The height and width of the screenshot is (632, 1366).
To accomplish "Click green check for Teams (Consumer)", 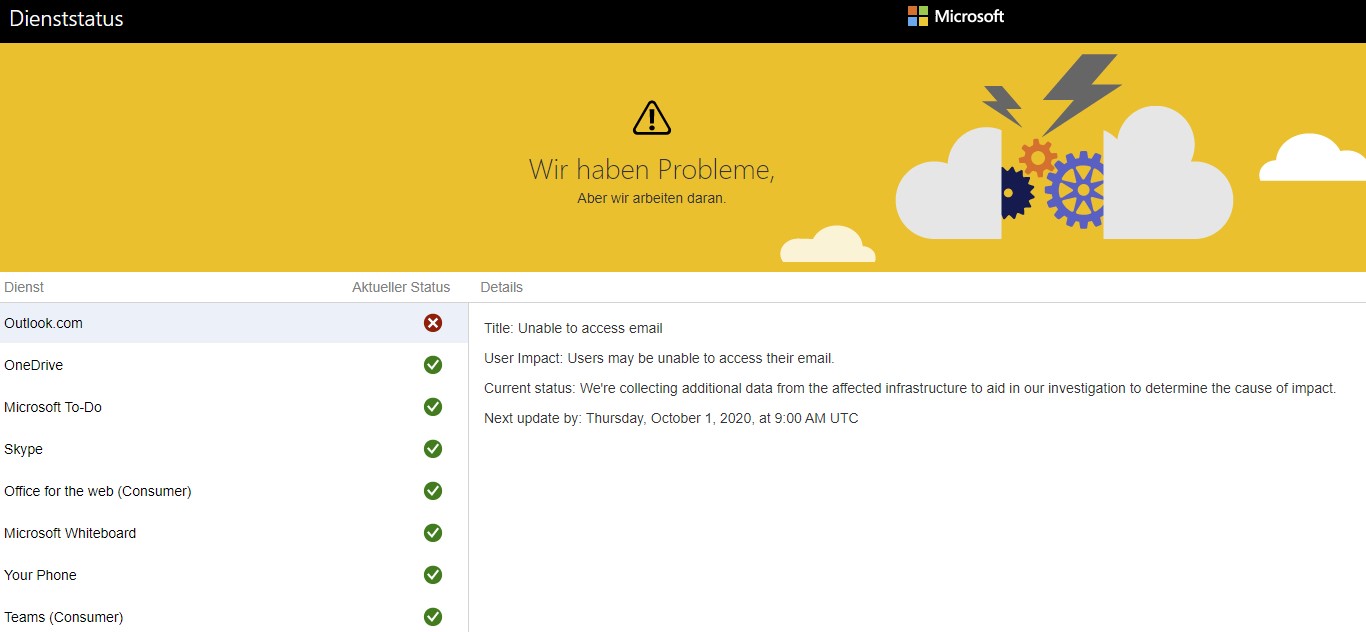I will click(433, 617).
